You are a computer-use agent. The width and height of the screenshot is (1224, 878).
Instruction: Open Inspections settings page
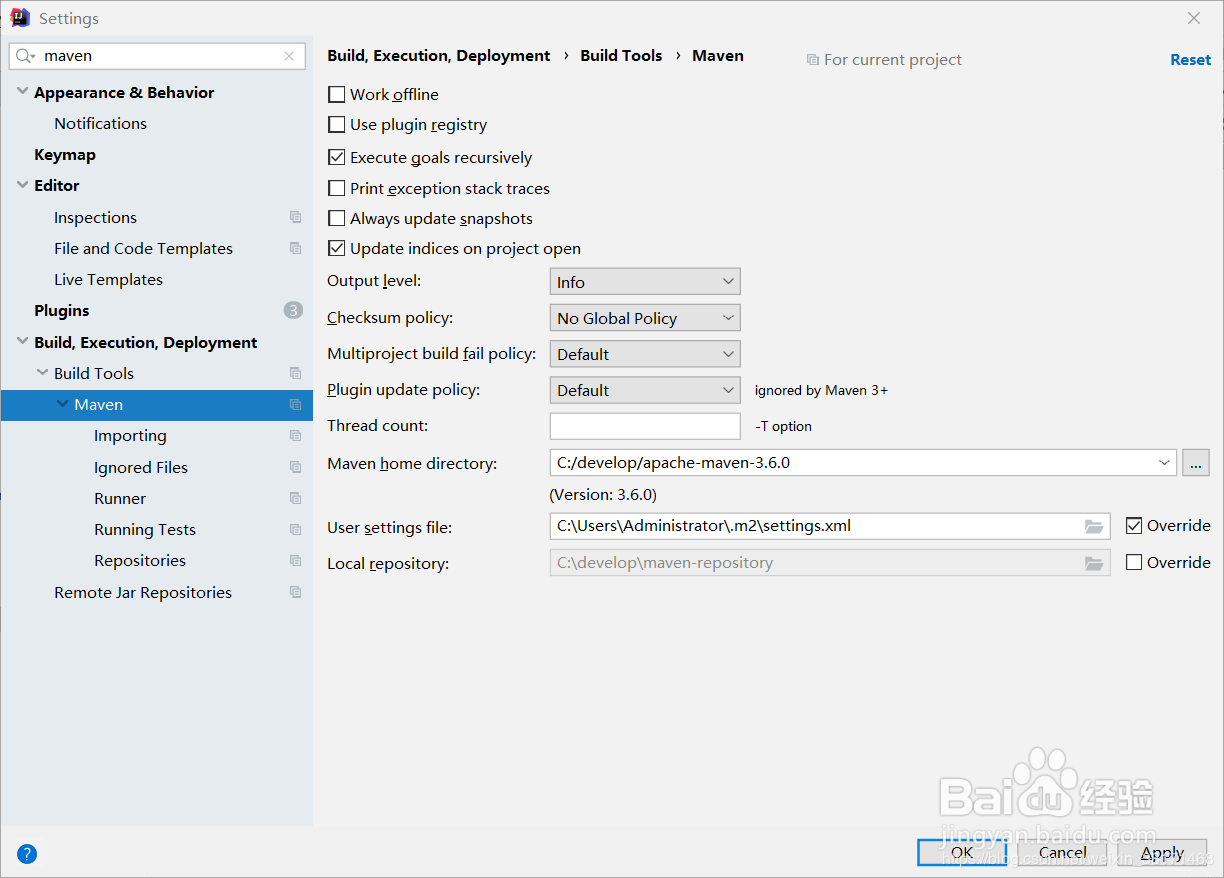click(x=95, y=217)
